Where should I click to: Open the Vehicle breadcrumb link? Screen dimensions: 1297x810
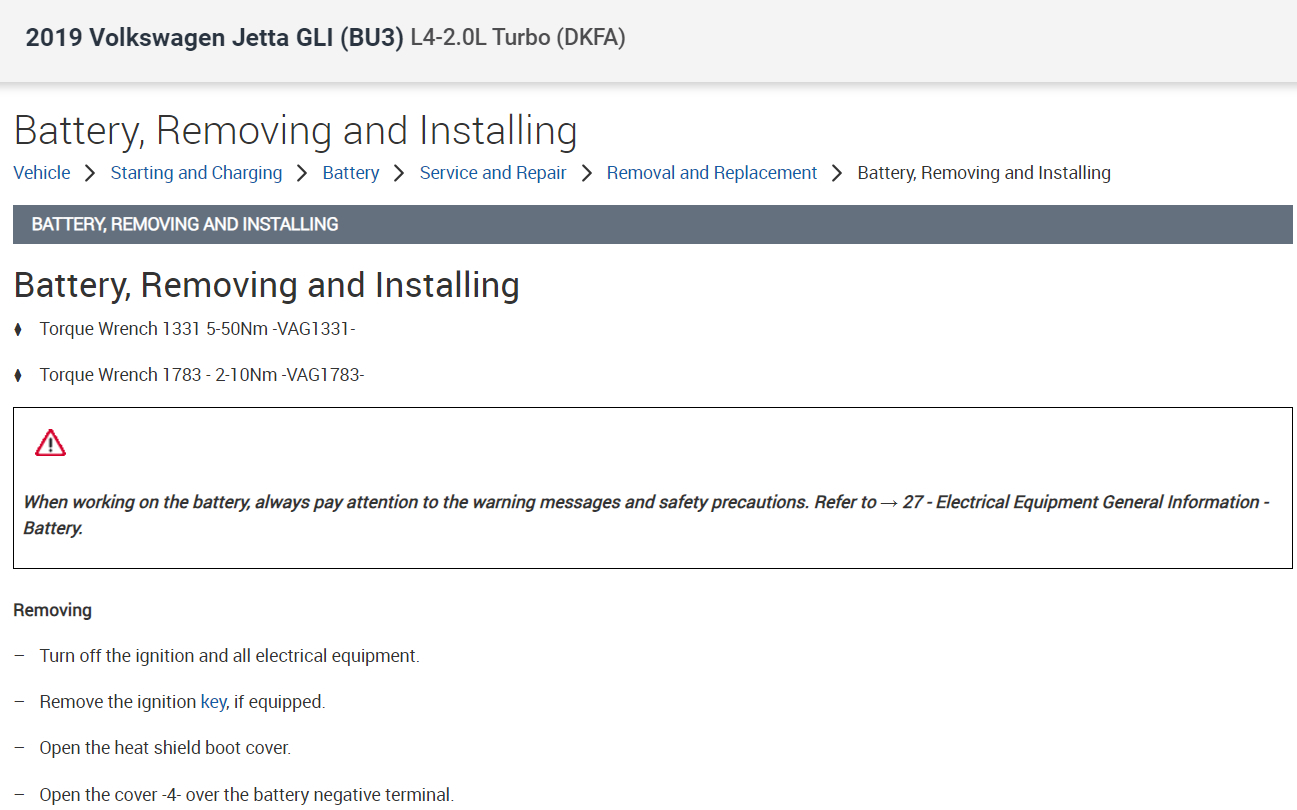[42, 173]
